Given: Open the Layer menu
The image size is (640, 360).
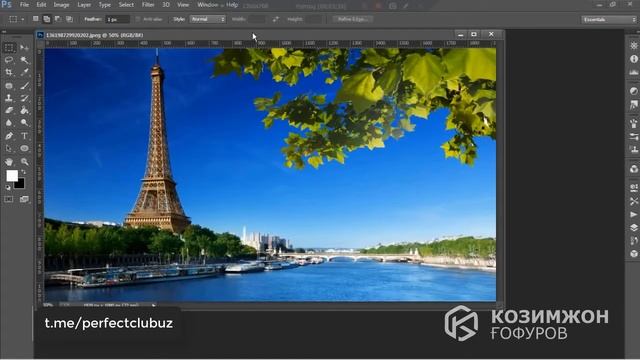Looking at the screenshot, I should [x=84, y=5].
